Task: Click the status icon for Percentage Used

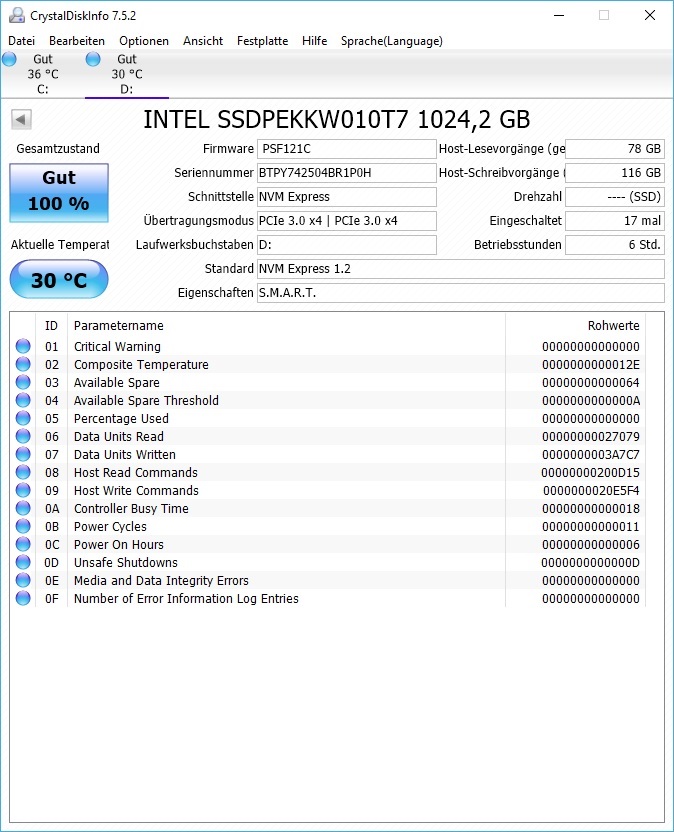Action: pos(23,418)
